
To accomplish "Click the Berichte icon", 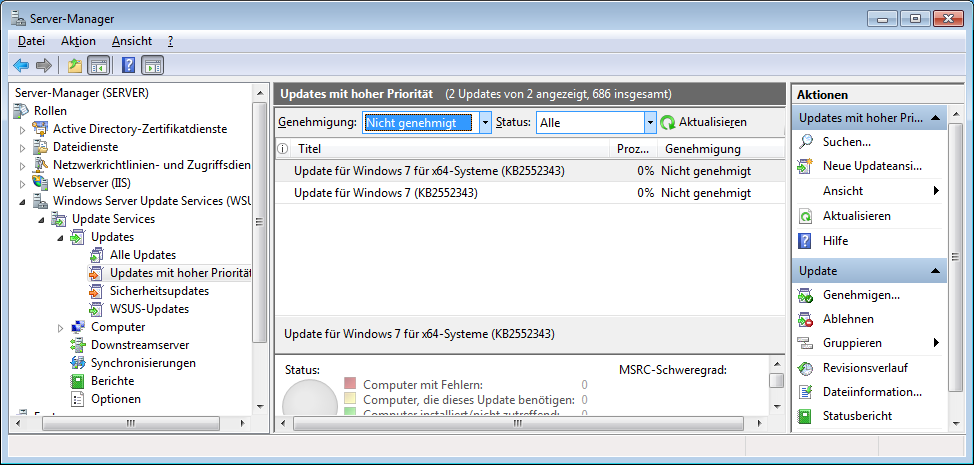I will (x=78, y=381).
